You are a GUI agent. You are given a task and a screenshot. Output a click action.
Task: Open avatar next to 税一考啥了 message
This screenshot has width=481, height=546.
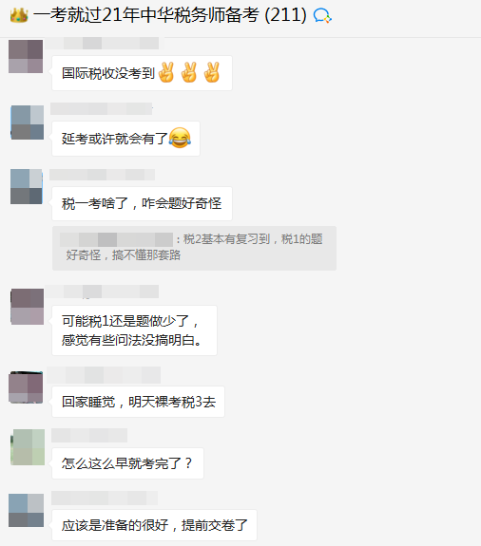(x=26, y=187)
